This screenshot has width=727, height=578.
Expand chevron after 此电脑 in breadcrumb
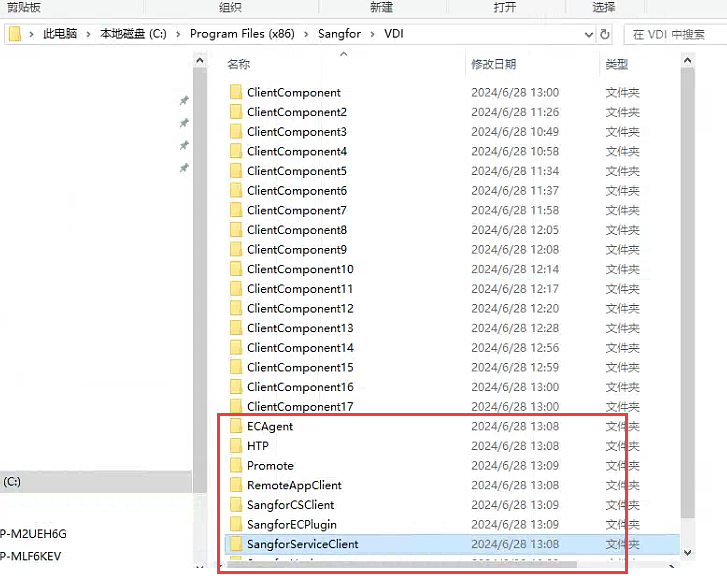[88, 34]
